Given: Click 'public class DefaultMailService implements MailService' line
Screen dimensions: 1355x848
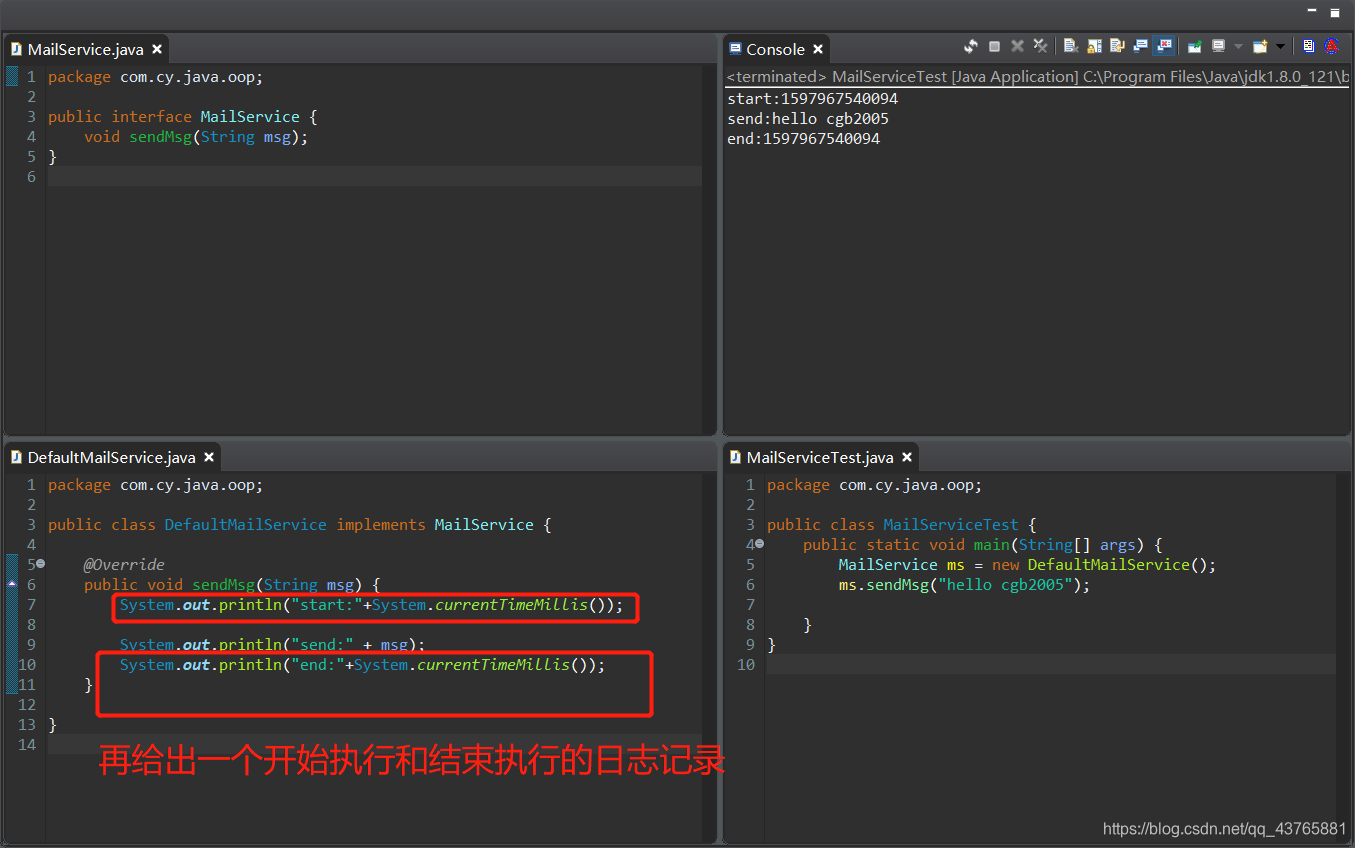Looking at the screenshot, I should point(299,524).
